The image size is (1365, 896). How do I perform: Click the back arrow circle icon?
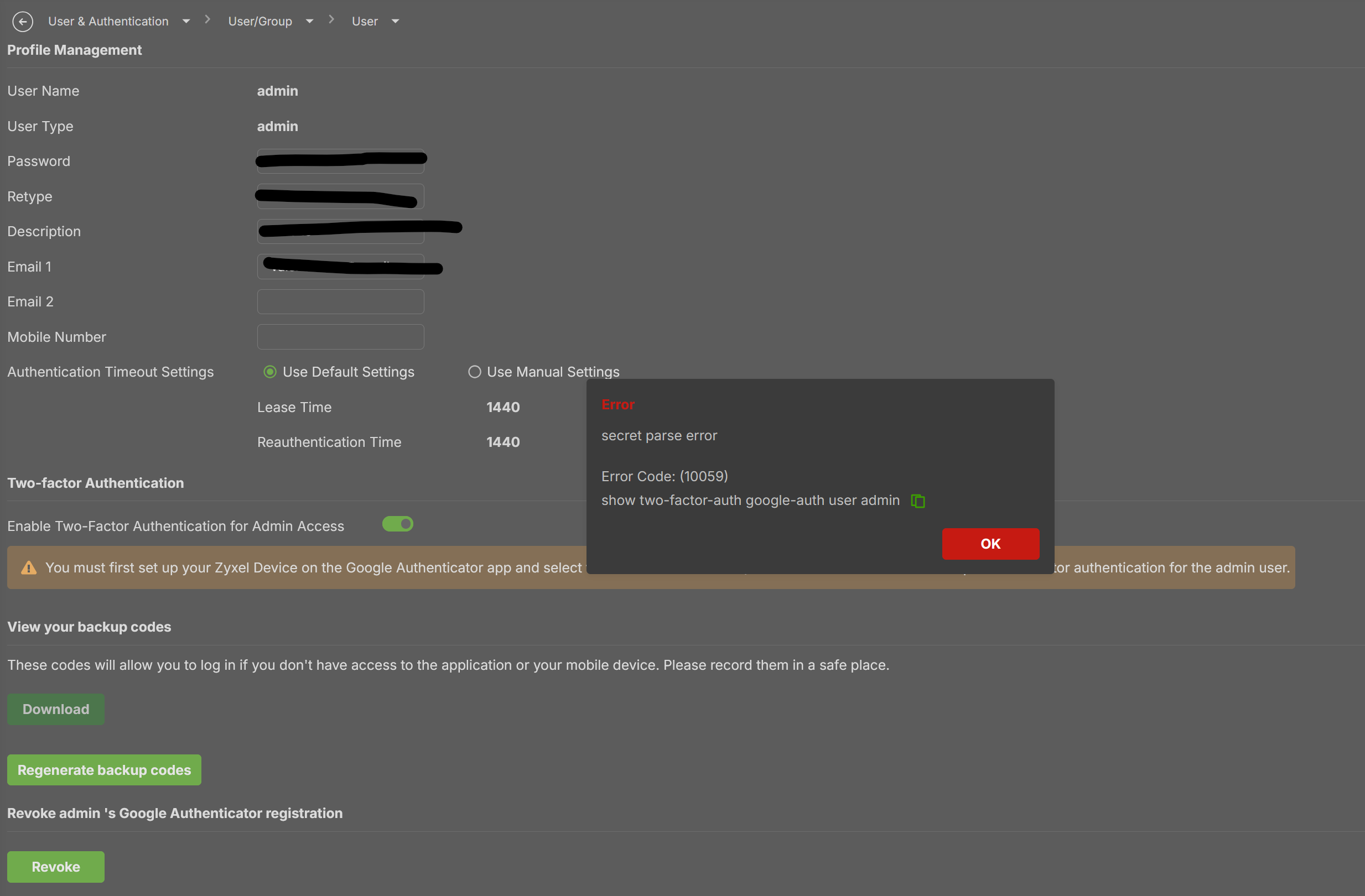coord(22,22)
